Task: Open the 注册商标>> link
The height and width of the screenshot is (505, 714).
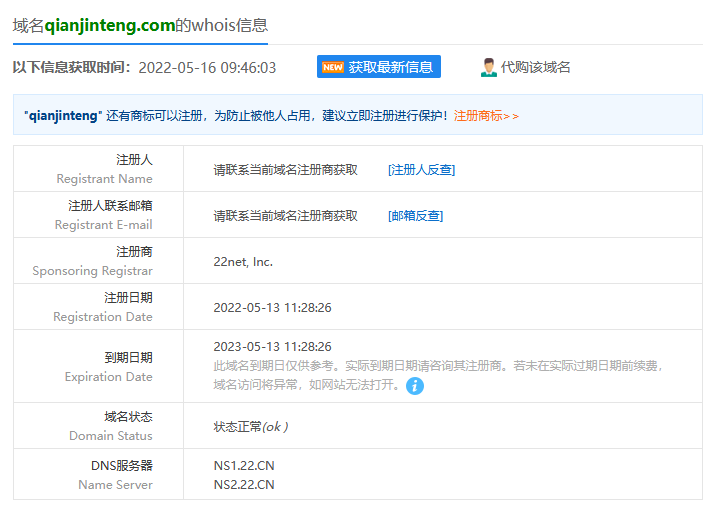Action: click(486, 116)
